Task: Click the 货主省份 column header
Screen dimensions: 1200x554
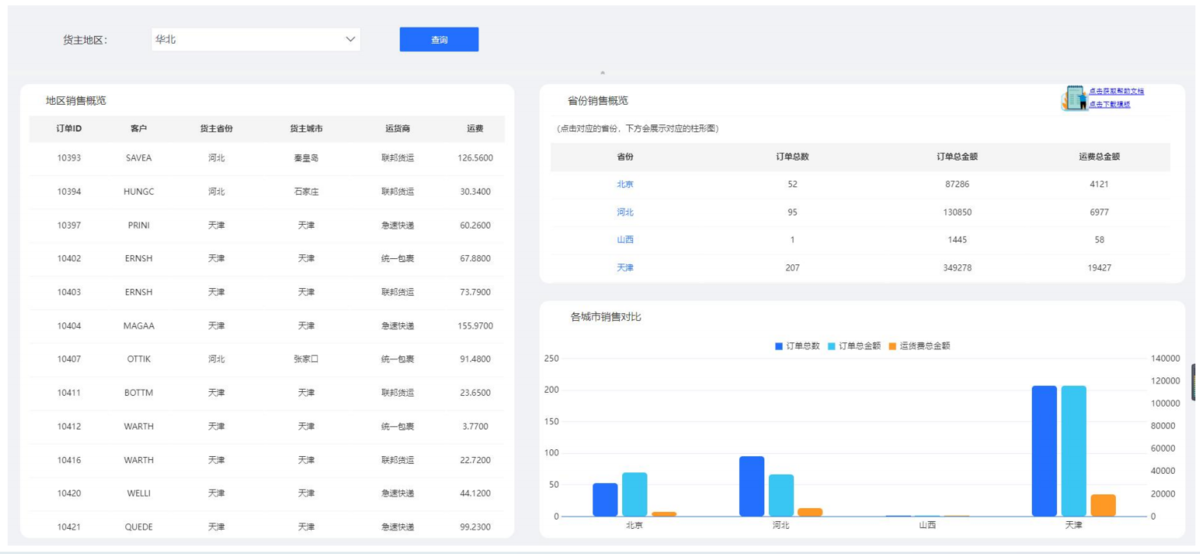Action: point(216,129)
